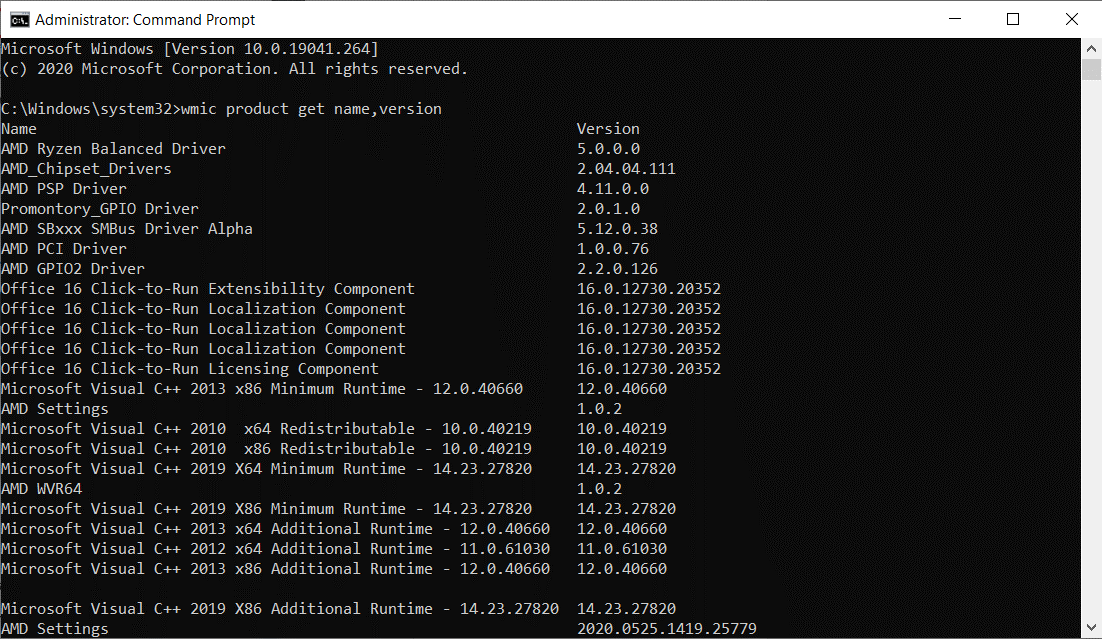The width and height of the screenshot is (1102, 639).
Task: Click version value '2.0.1.0'
Action: 609,209
